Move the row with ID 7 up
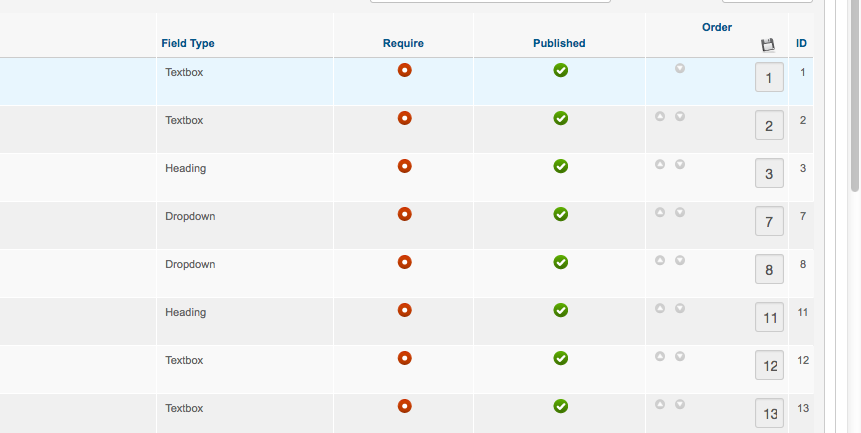 click(x=660, y=213)
